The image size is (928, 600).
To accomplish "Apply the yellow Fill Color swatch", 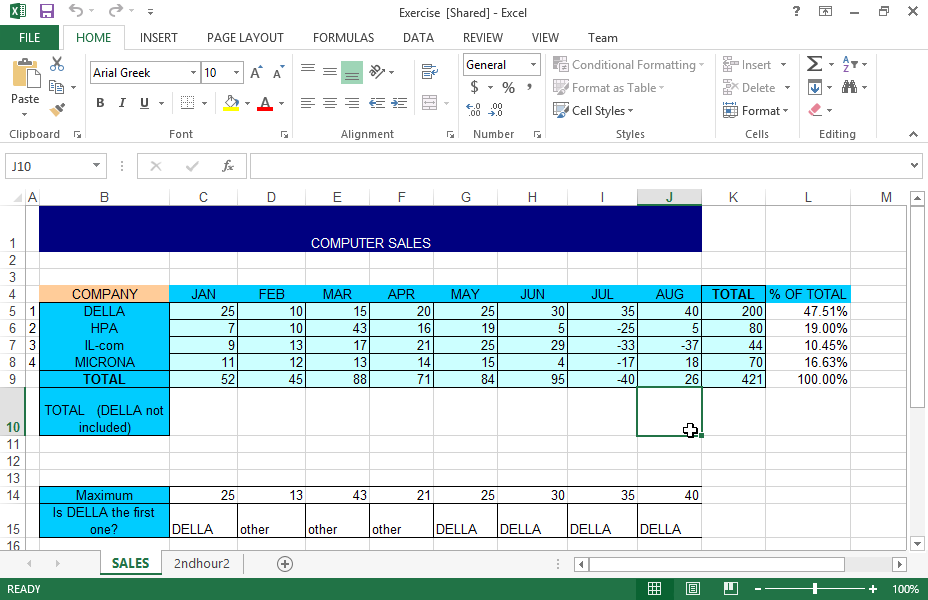I will point(231,103).
